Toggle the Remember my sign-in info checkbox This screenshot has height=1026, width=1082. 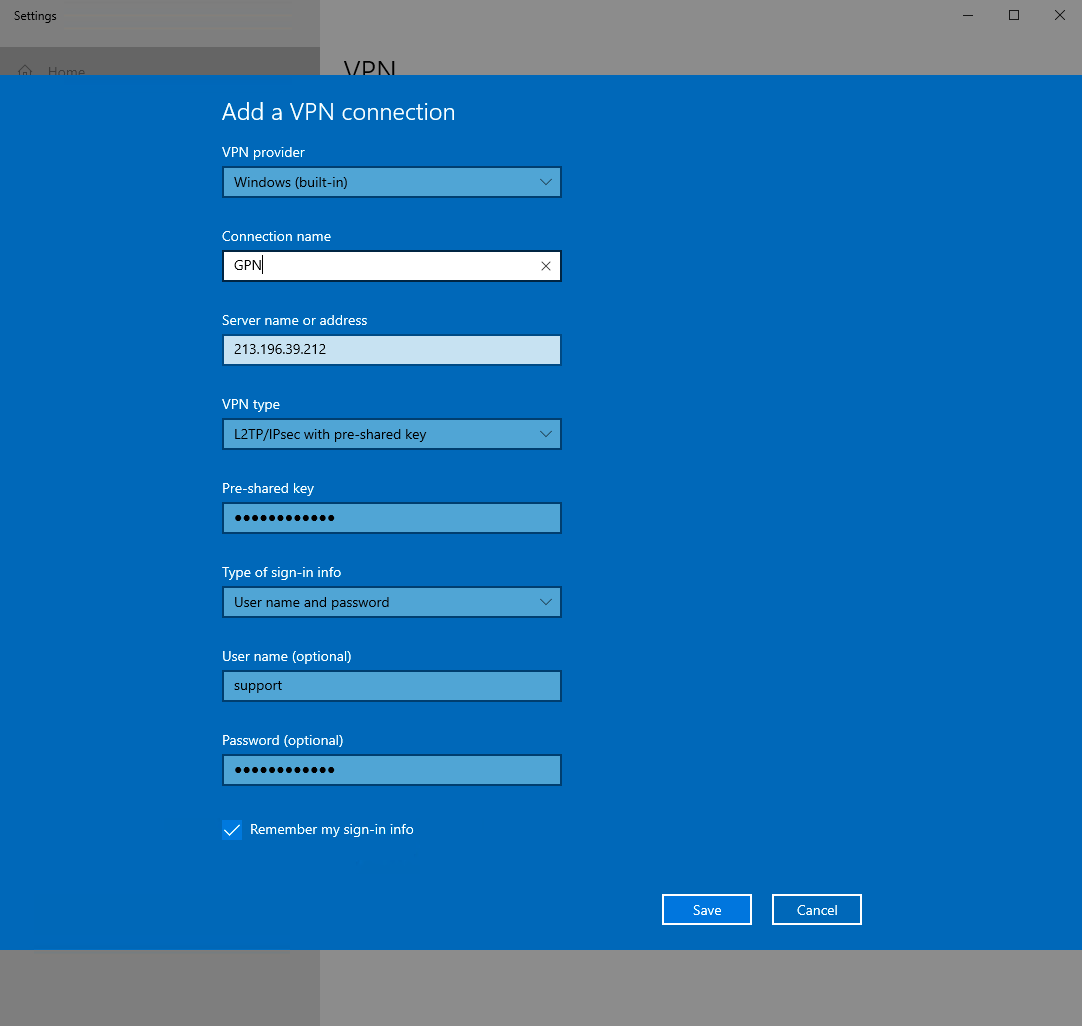(x=232, y=830)
